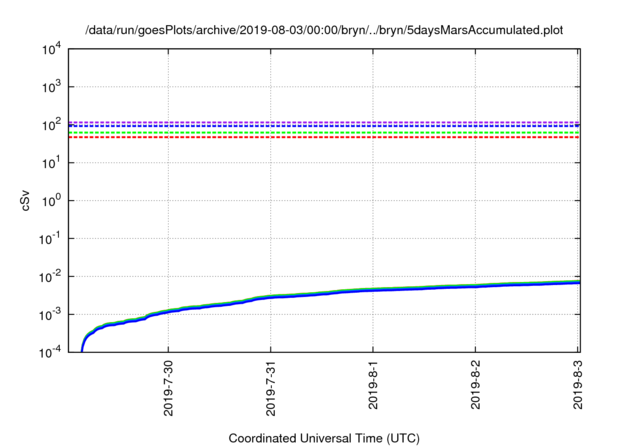Click the 2019-8-2 date label
The width and height of the screenshot is (640, 448).
click(x=476, y=385)
